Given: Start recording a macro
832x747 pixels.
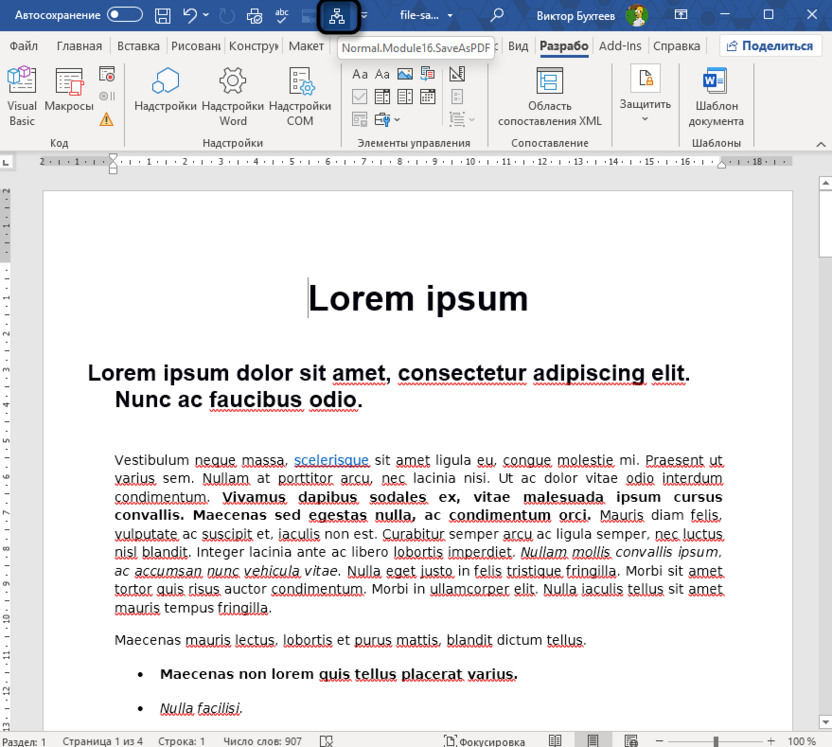Looking at the screenshot, I should [107, 74].
